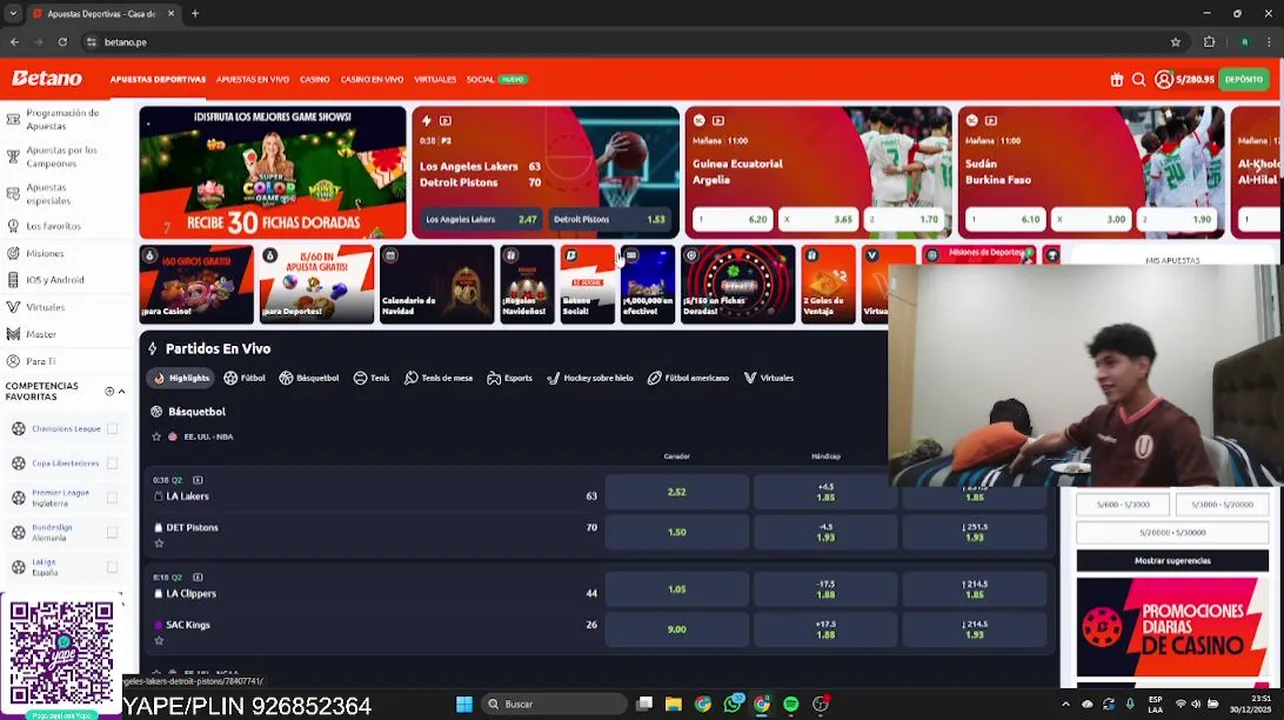Open Misiones in the sidebar

36,254
